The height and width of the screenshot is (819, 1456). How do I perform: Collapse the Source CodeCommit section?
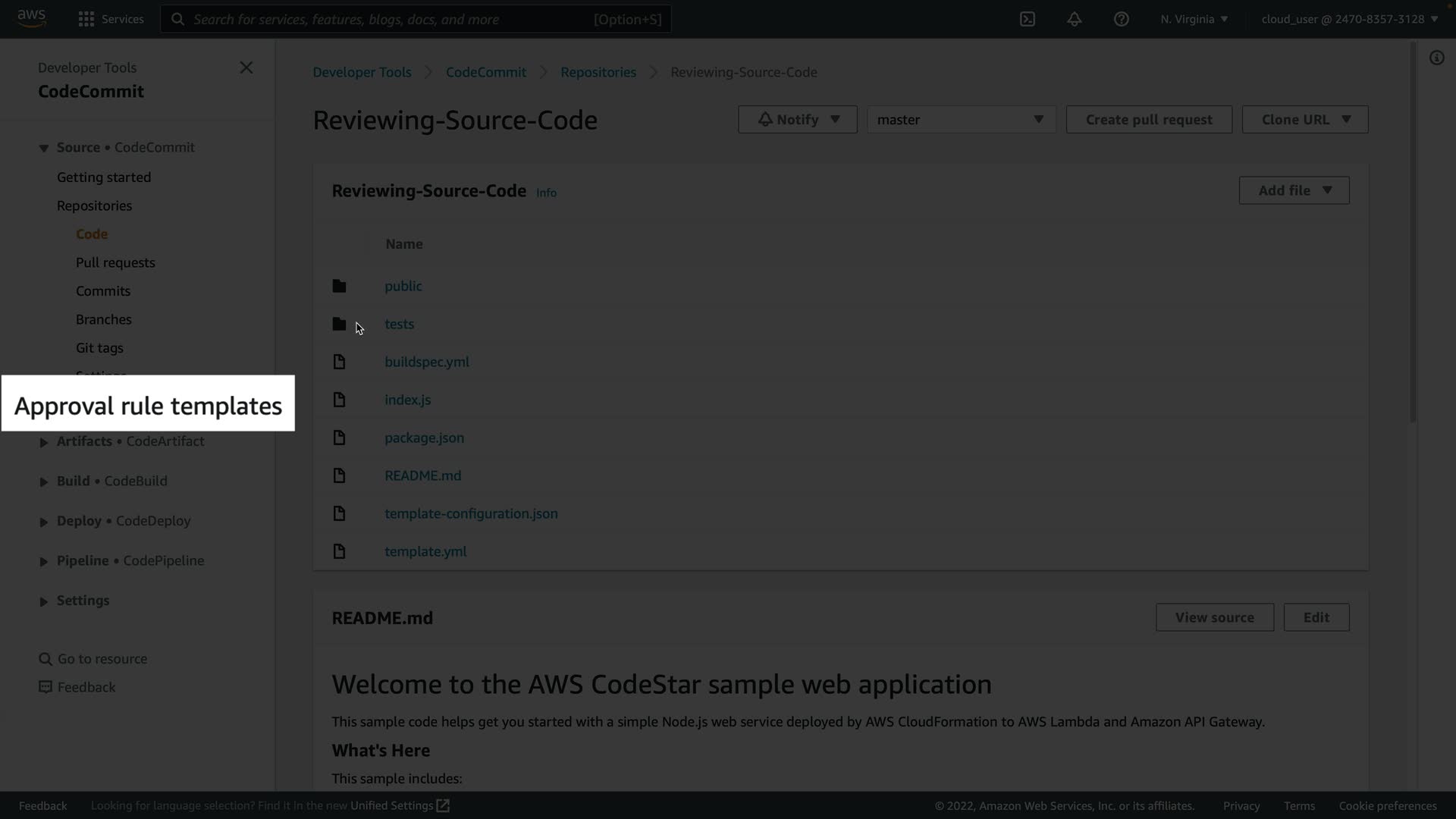point(44,148)
